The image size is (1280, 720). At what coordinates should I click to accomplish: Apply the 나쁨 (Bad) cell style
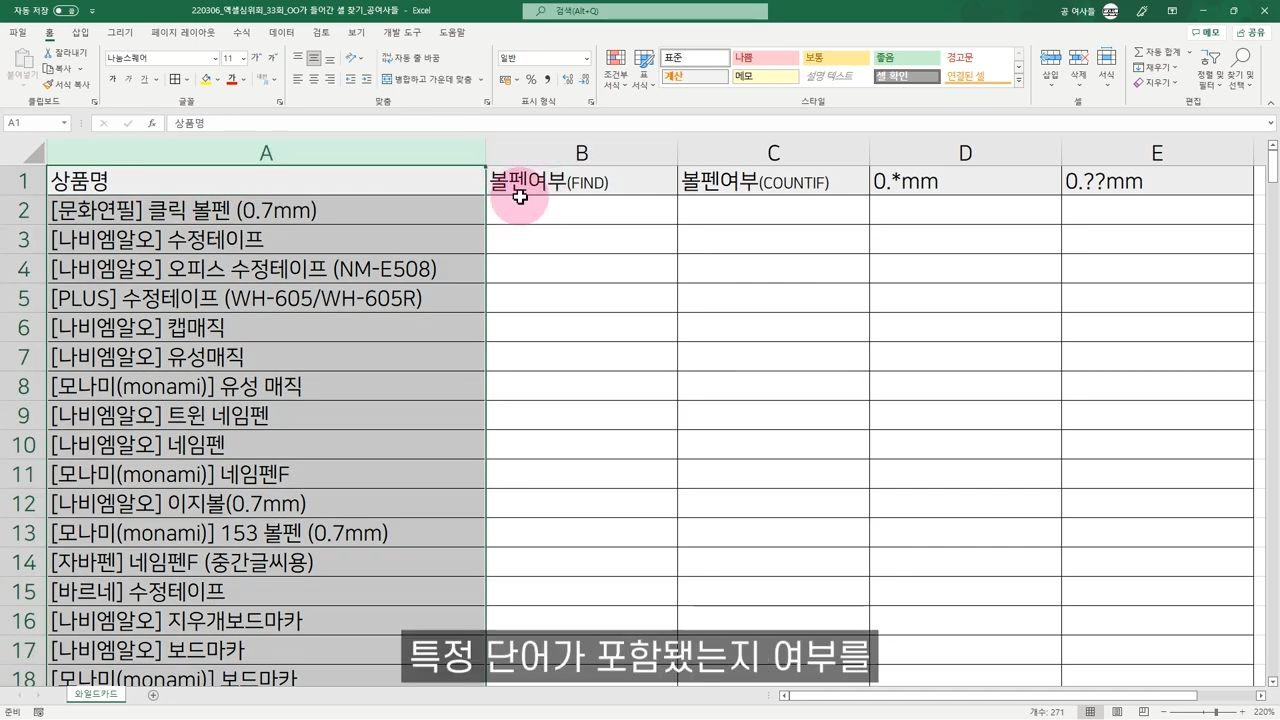[x=765, y=58]
